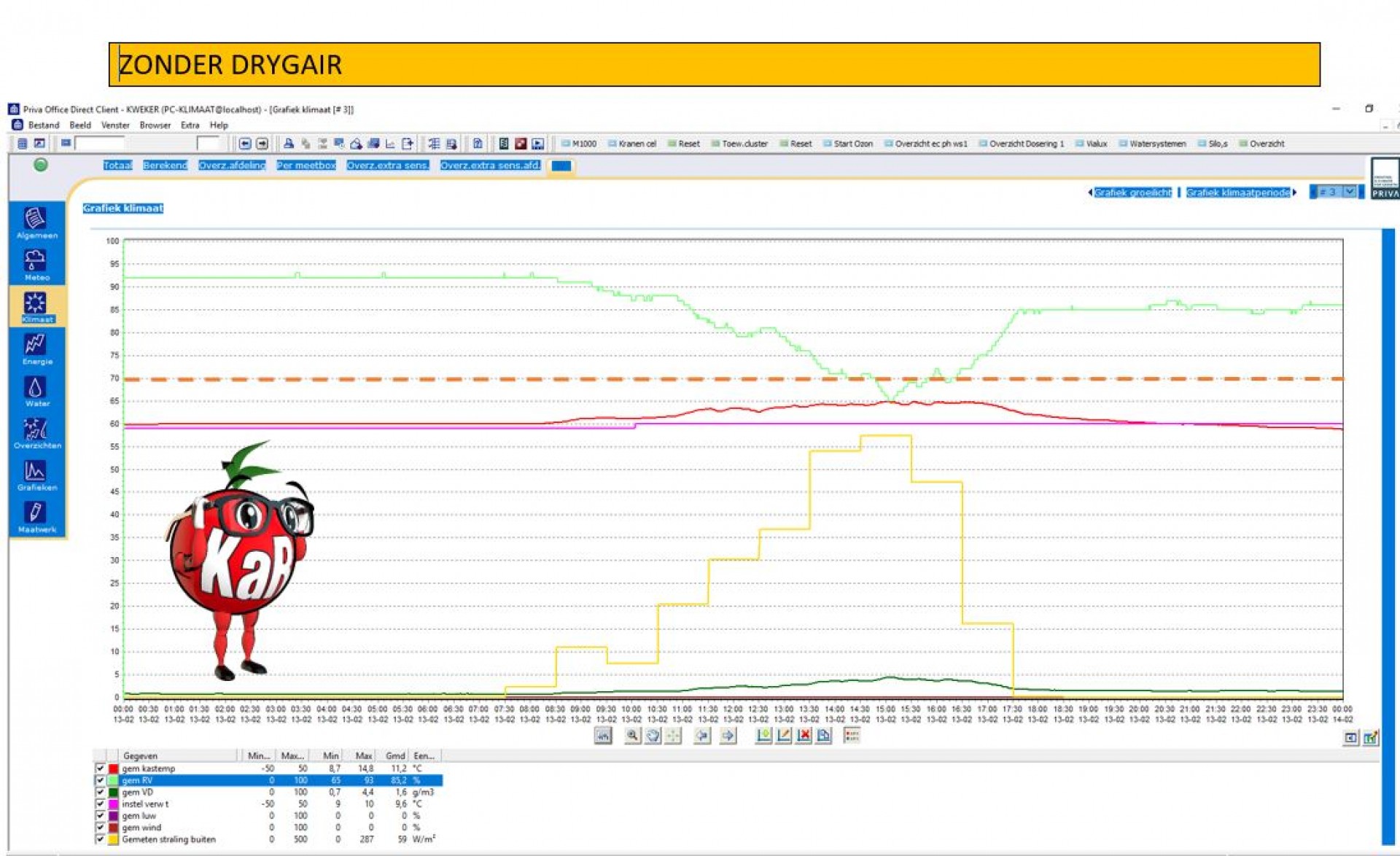Viewport: 1400px width, 856px height.
Task: Open the Totaal link
Action: pos(117,166)
